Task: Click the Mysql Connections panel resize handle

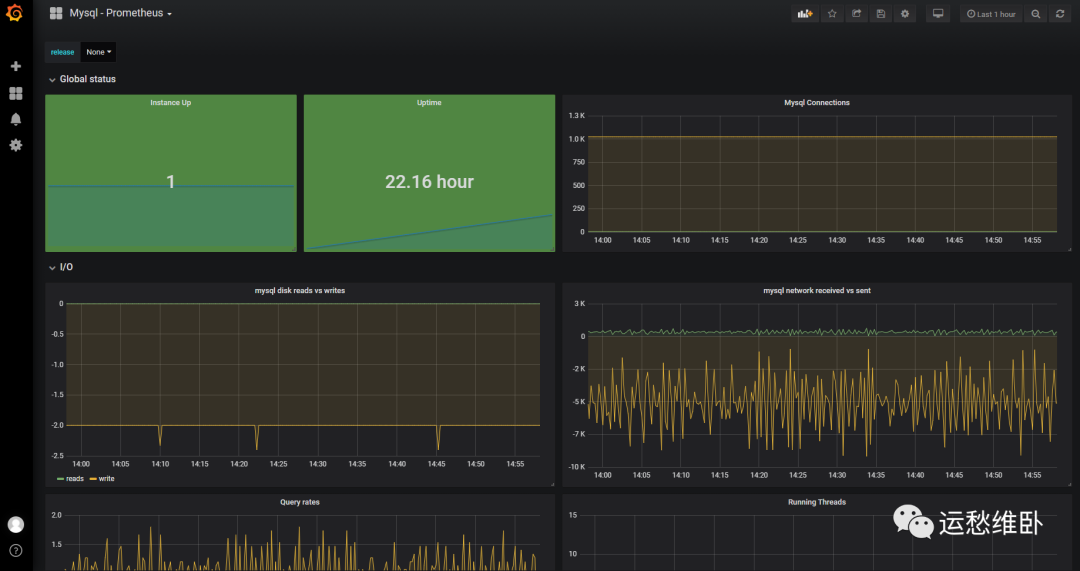Action: [1069, 249]
